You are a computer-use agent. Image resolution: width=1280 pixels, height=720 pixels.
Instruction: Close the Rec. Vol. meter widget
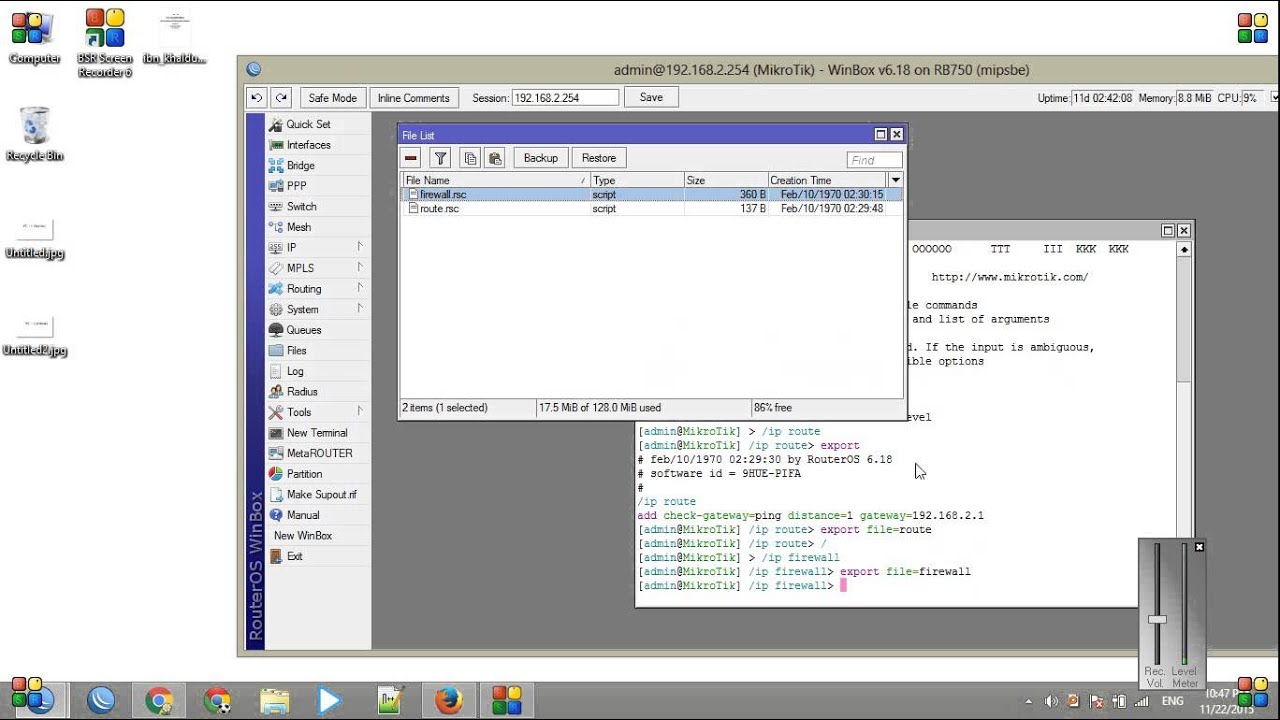point(1199,547)
